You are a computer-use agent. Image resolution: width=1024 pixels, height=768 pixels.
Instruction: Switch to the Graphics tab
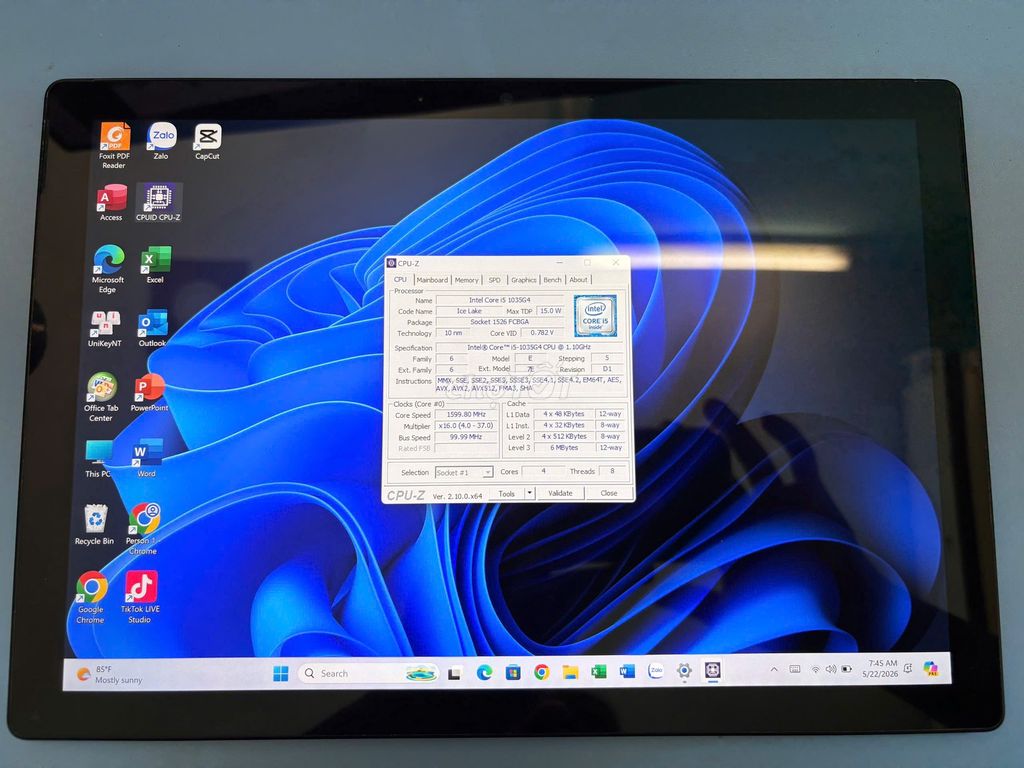tap(524, 280)
